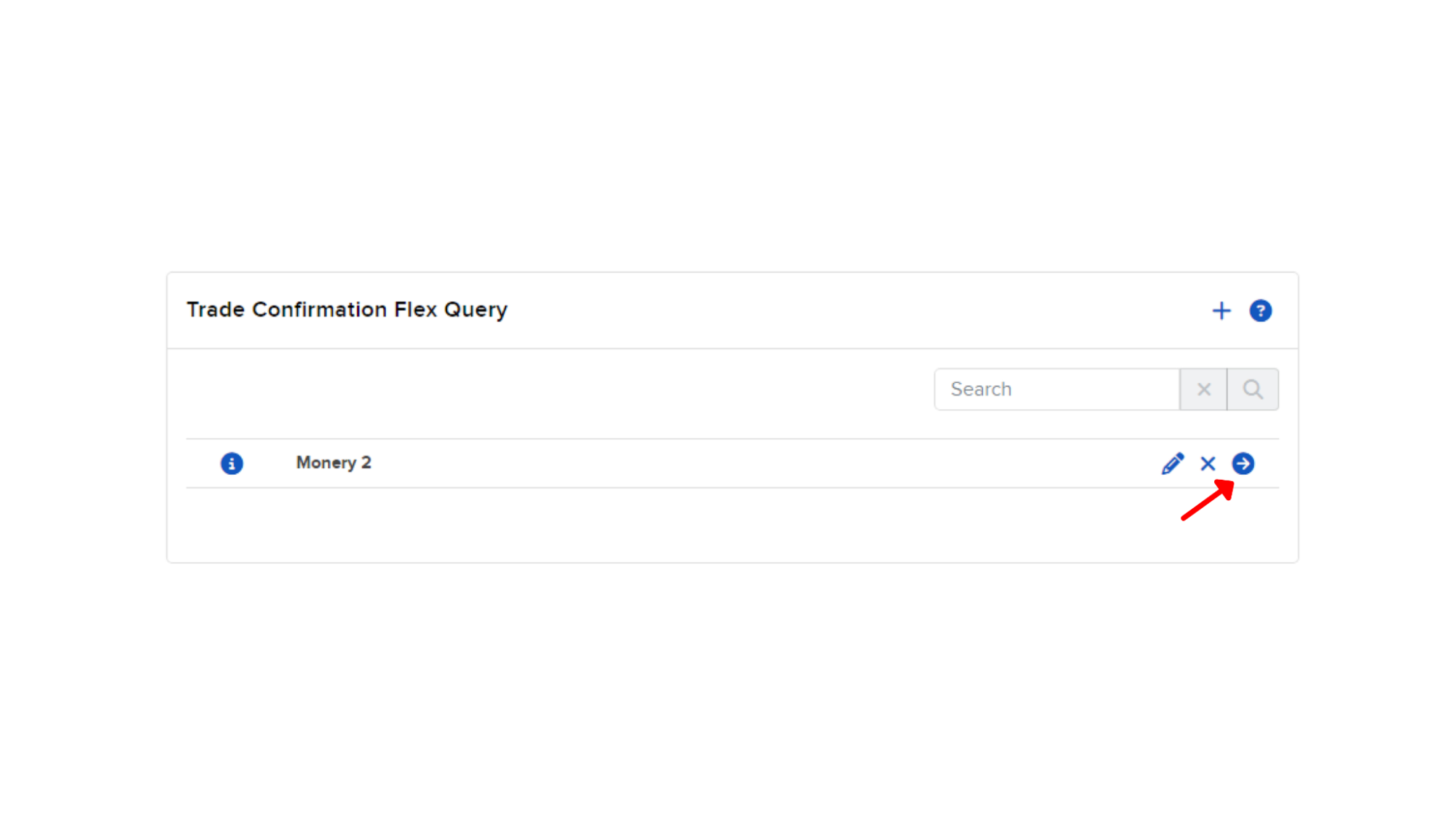Open help for Trade Confirmation Flex Query
The height and width of the screenshot is (819, 1456).
(x=1261, y=311)
